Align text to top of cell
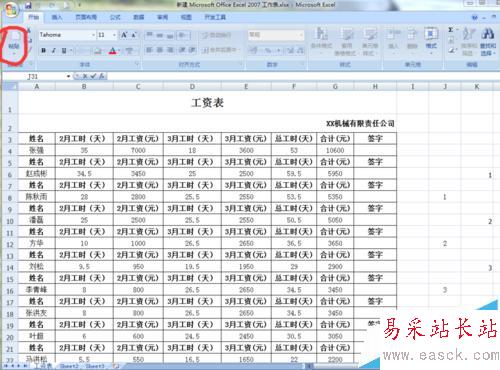 150,35
